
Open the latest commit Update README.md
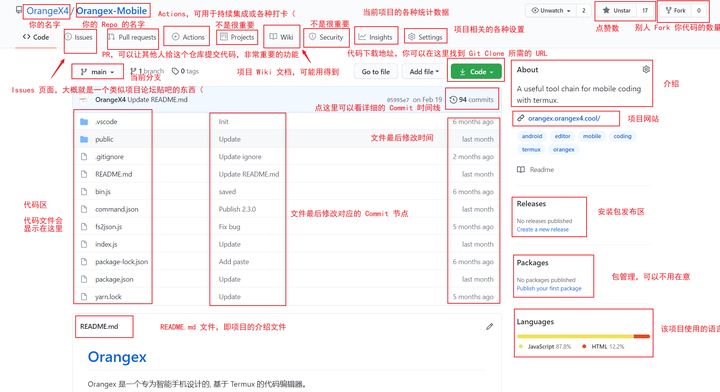click(x=158, y=100)
